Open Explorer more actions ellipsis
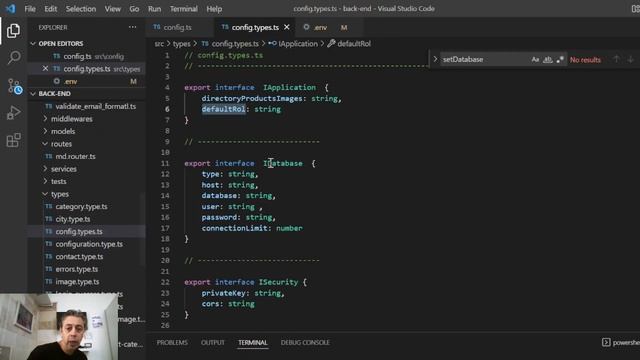 132,27
